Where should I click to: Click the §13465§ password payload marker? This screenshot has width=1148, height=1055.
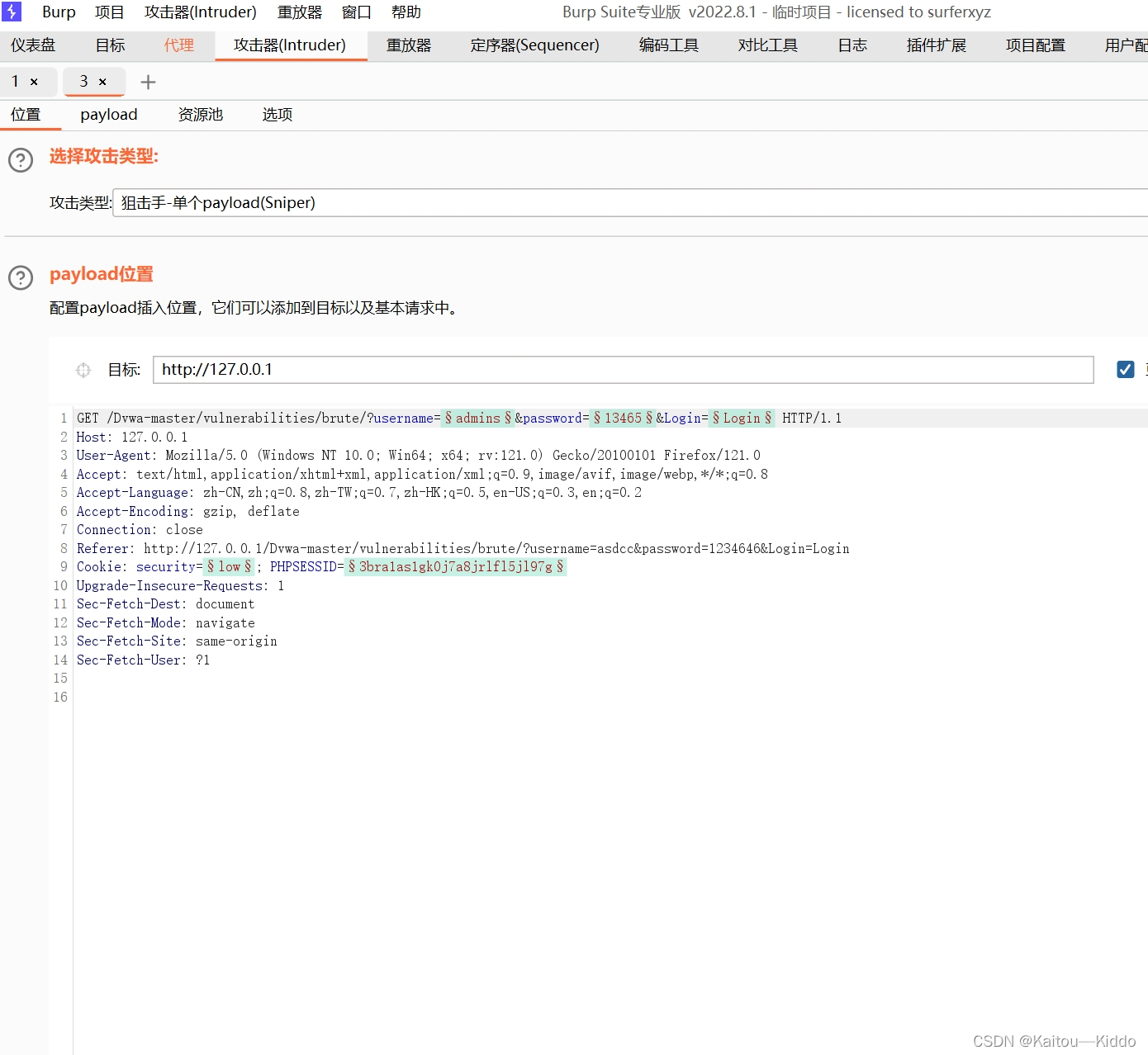tap(624, 419)
